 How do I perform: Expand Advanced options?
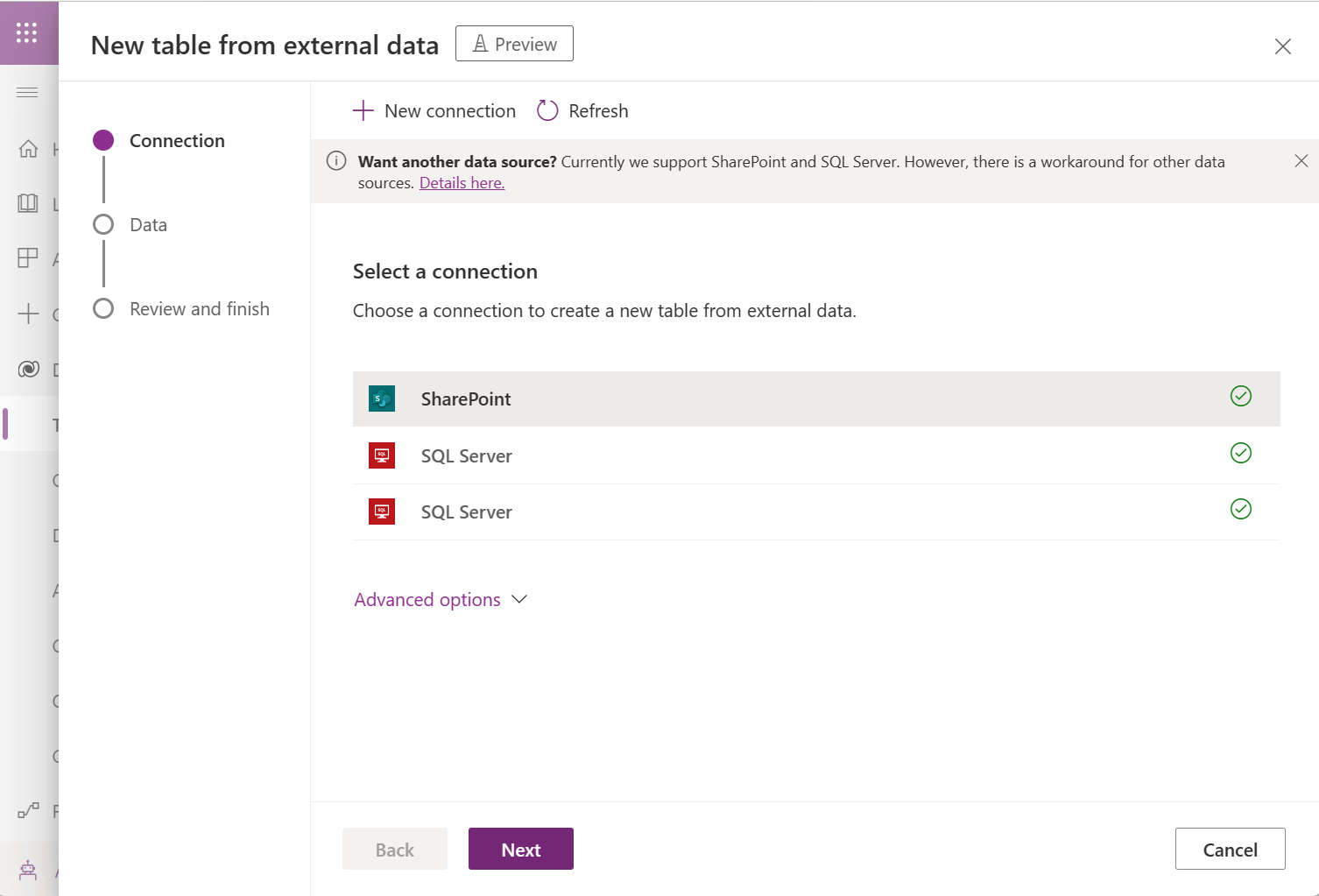(427, 600)
